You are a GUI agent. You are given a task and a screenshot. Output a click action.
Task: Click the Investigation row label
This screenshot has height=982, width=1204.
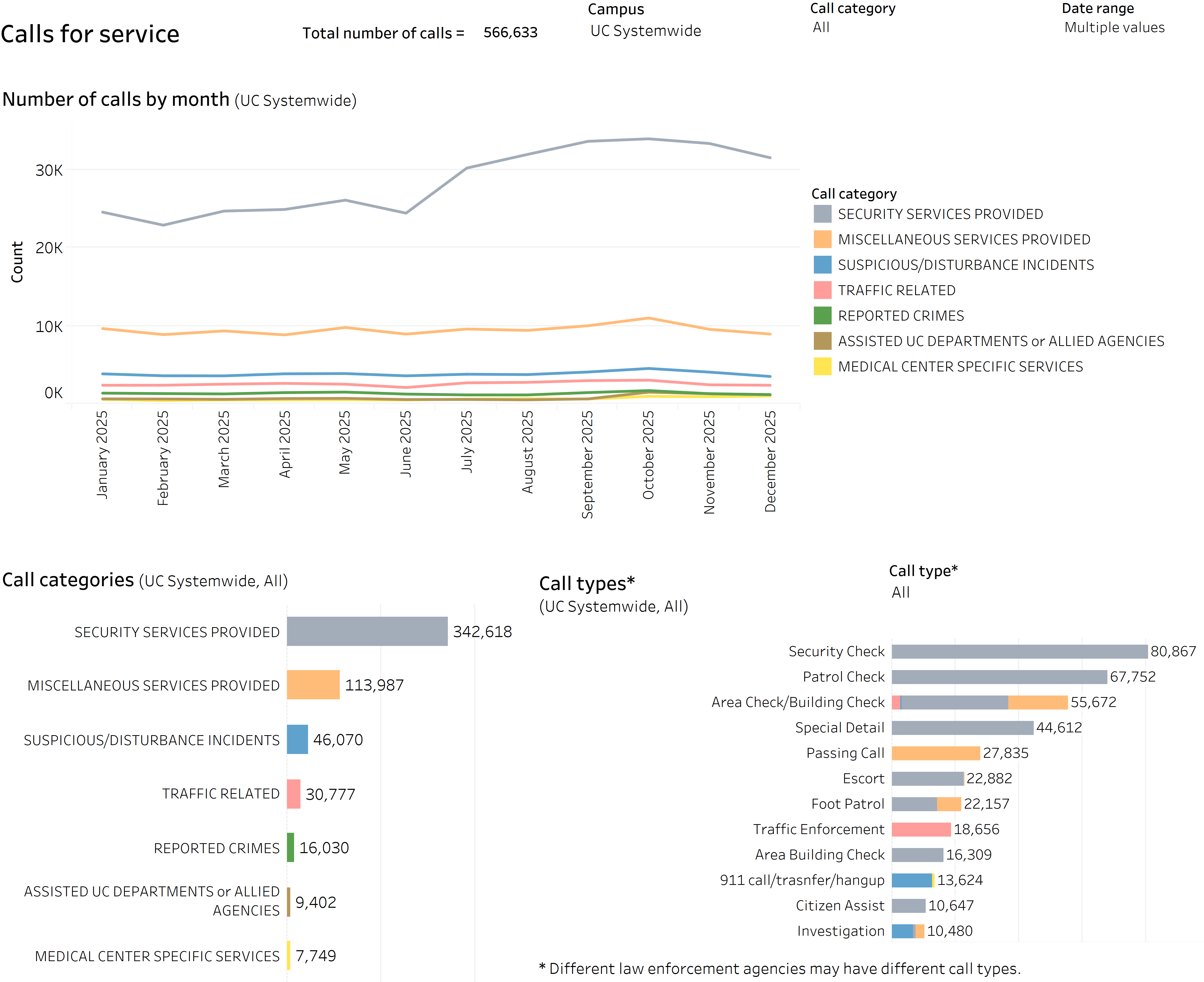pyautogui.click(x=841, y=931)
